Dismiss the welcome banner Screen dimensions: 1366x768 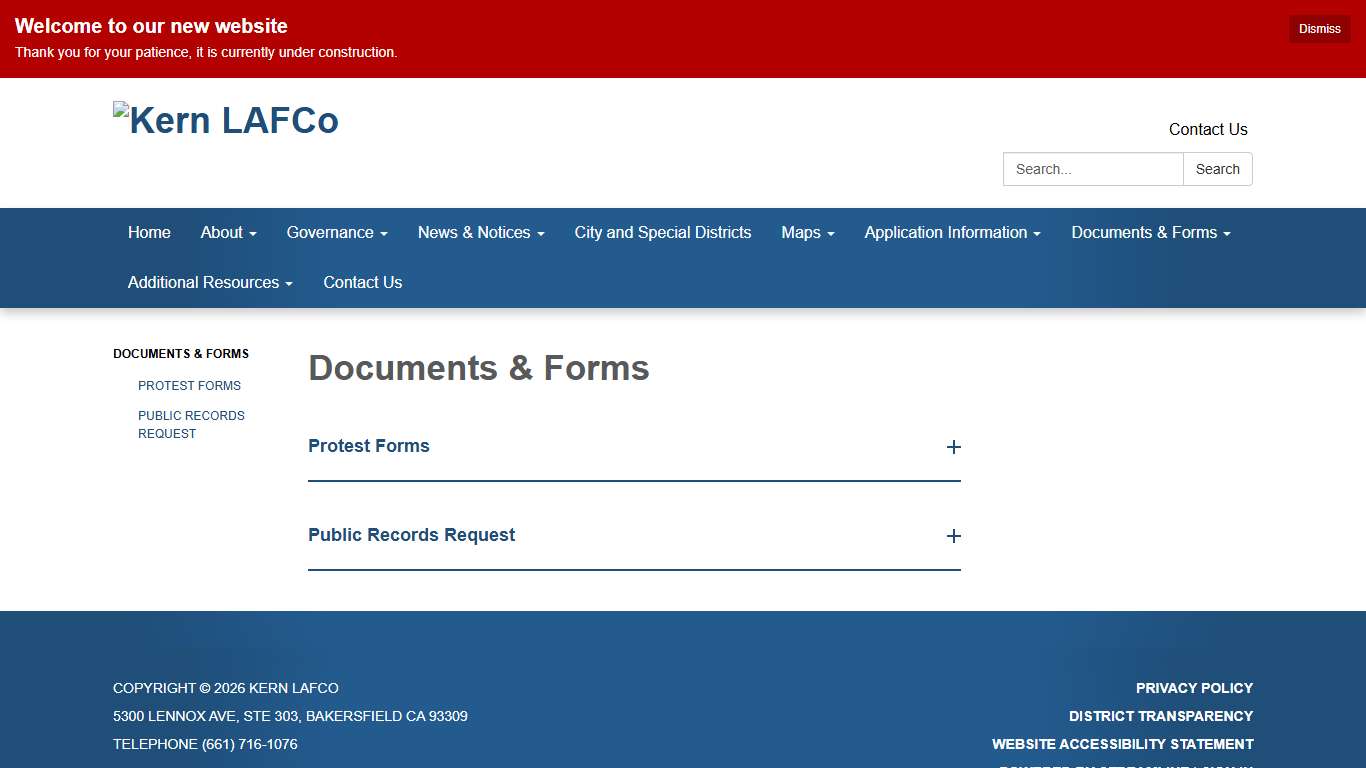click(x=1318, y=28)
